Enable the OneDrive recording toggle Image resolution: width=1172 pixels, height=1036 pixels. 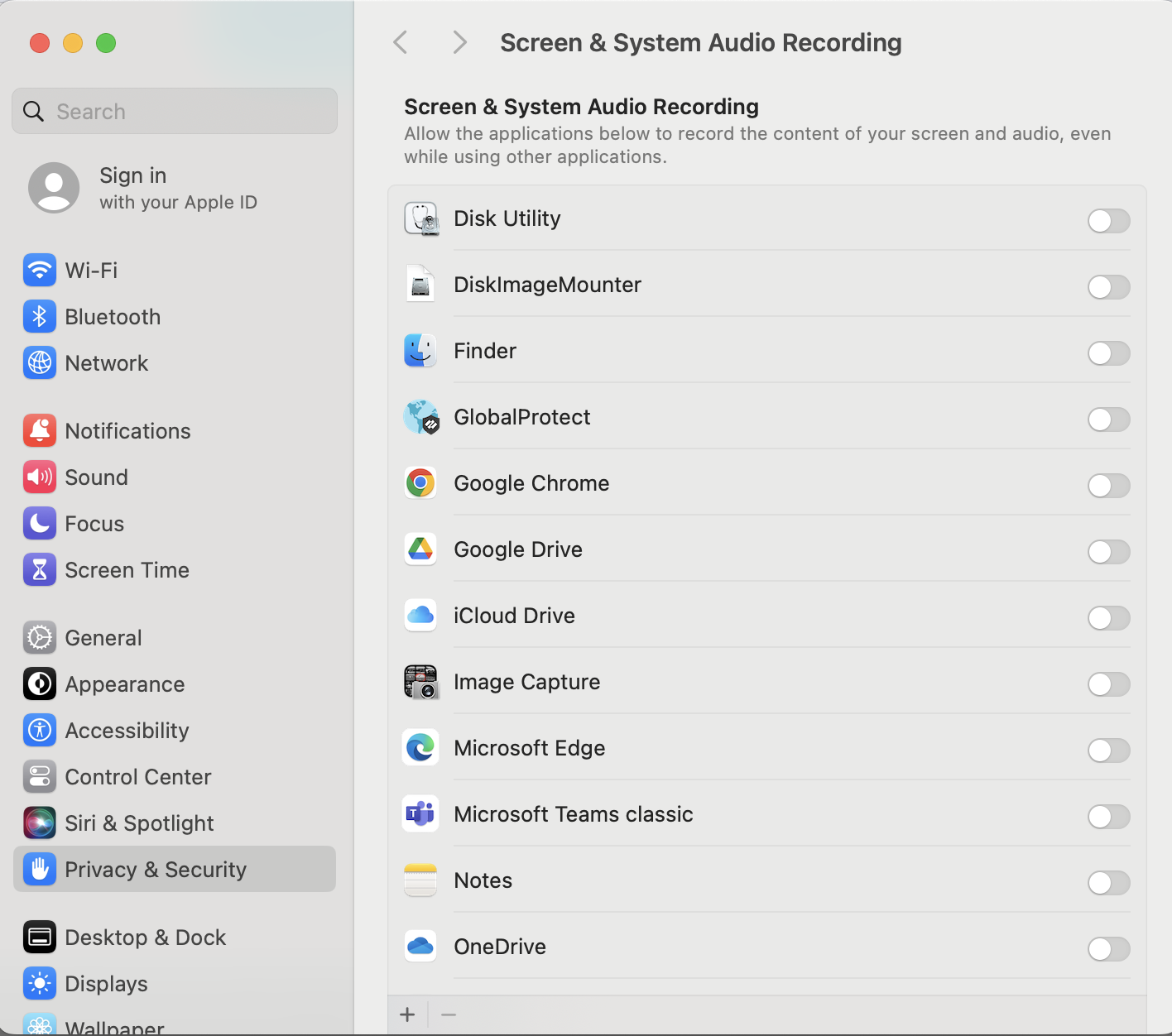1108,949
